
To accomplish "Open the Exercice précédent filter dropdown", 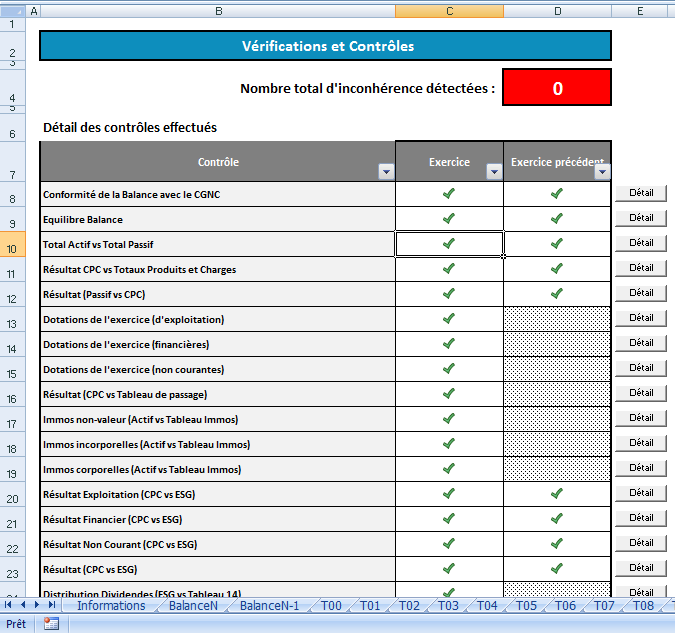I will tap(602, 172).
